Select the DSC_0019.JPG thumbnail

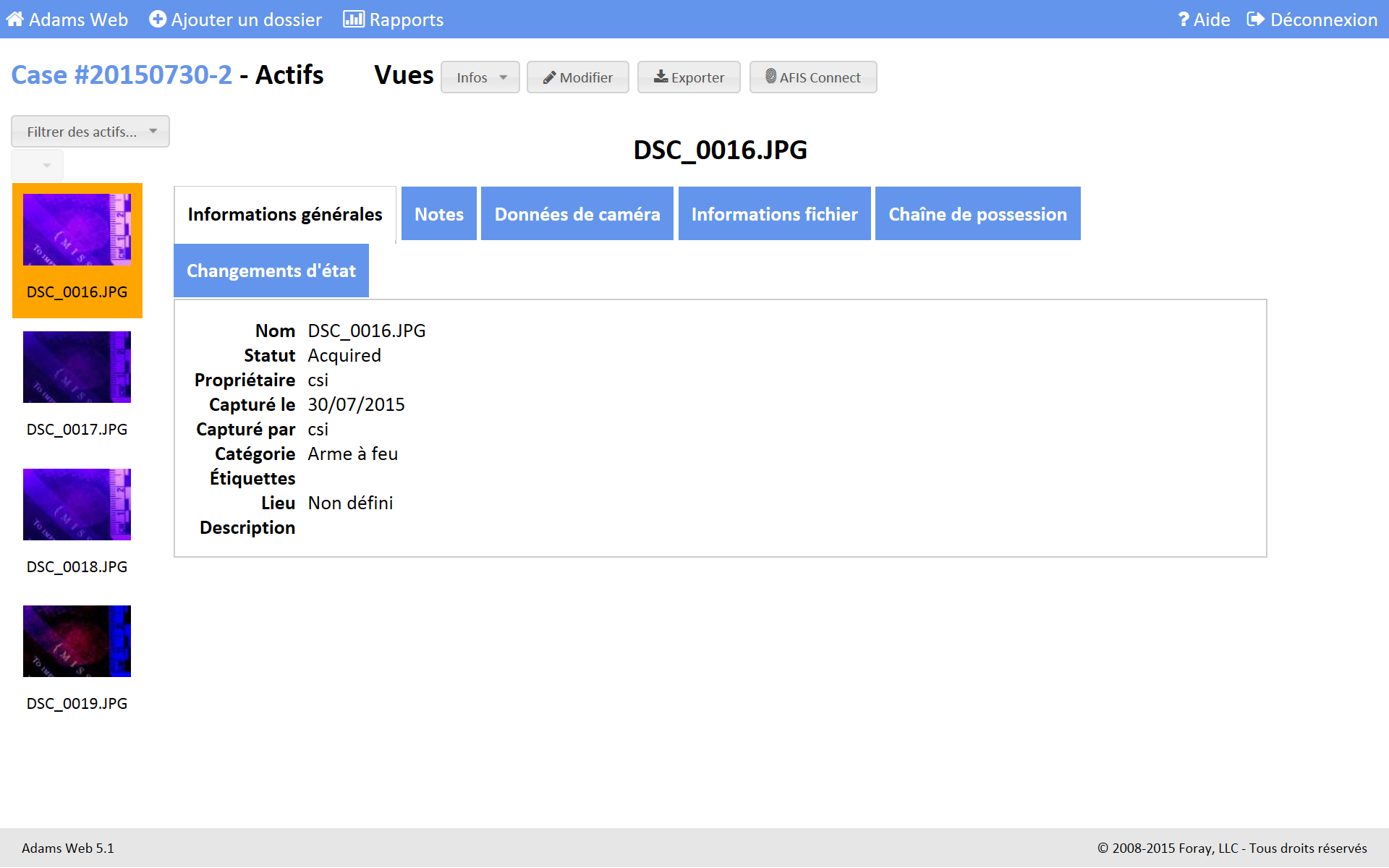click(77, 642)
